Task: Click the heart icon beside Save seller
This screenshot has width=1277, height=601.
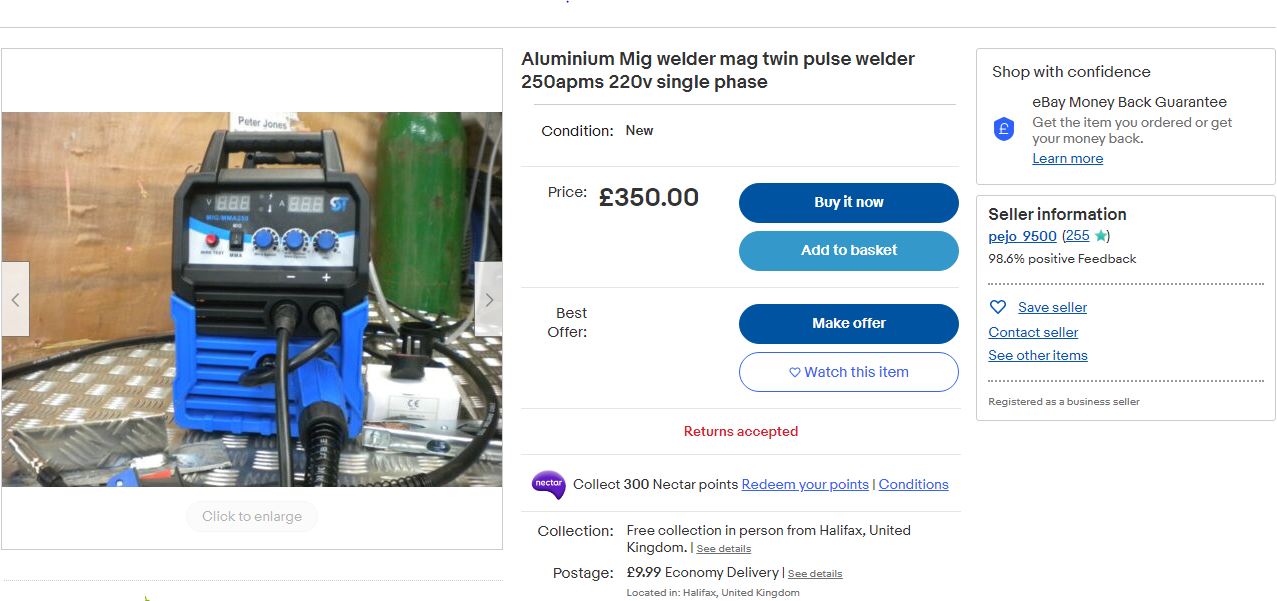Action: (x=997, y=307)
